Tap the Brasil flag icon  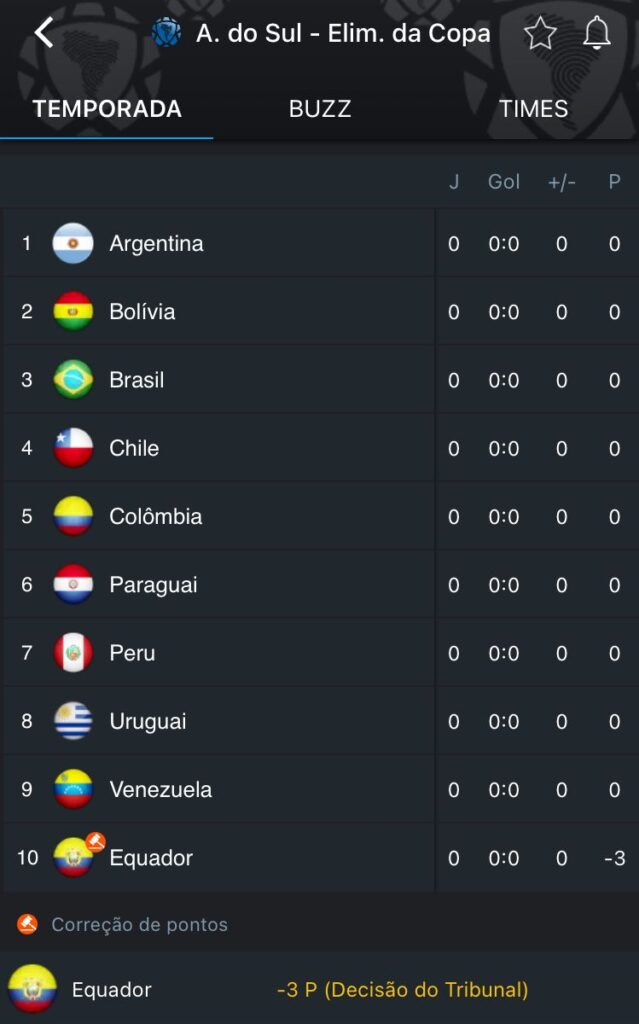click(73, 380)
